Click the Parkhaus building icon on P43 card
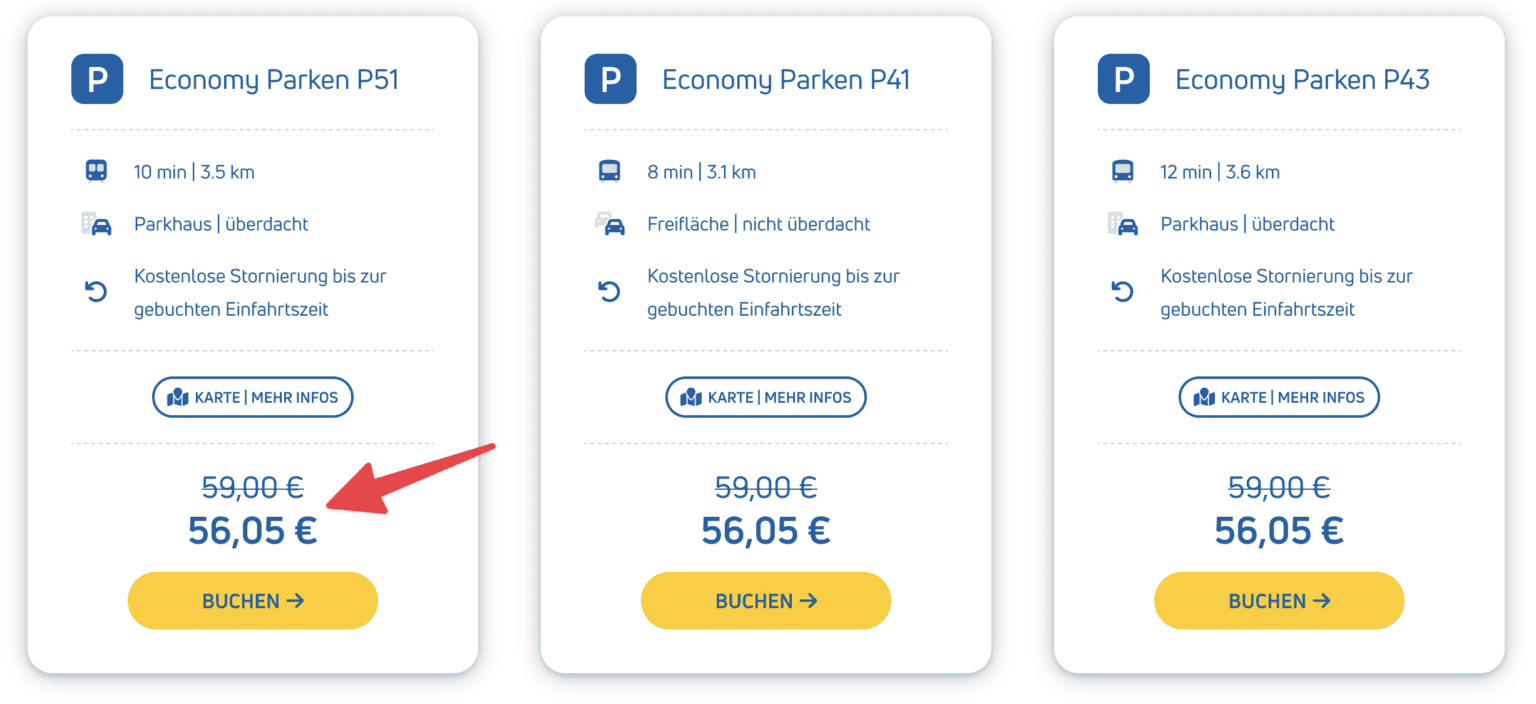1536x704 pixels. pyautogui.click(x=1122, y=224)
